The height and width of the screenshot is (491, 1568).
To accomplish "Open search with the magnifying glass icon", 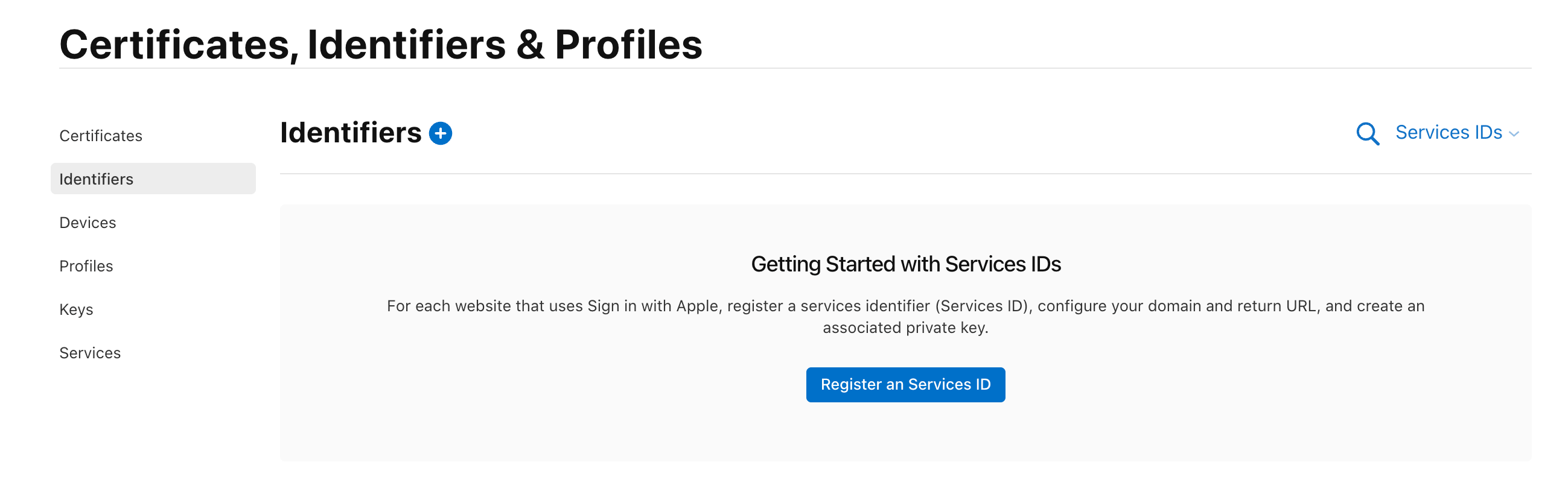I will (1367, 133).
